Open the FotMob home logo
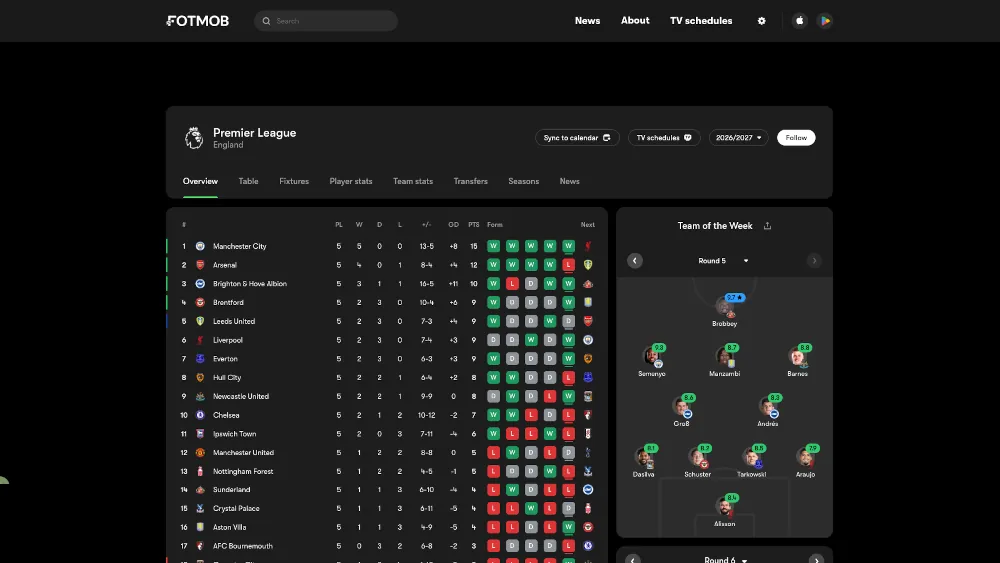This screenshot has height=563, width=1000. [x=198, y=21]
